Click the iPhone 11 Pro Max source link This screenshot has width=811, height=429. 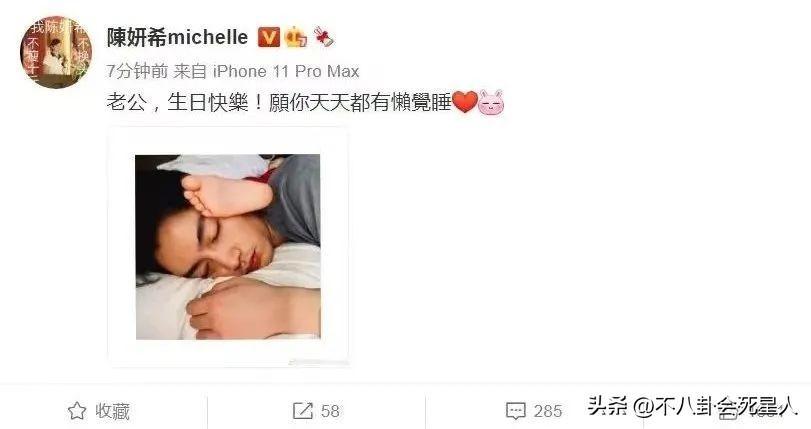coord(286,71)
